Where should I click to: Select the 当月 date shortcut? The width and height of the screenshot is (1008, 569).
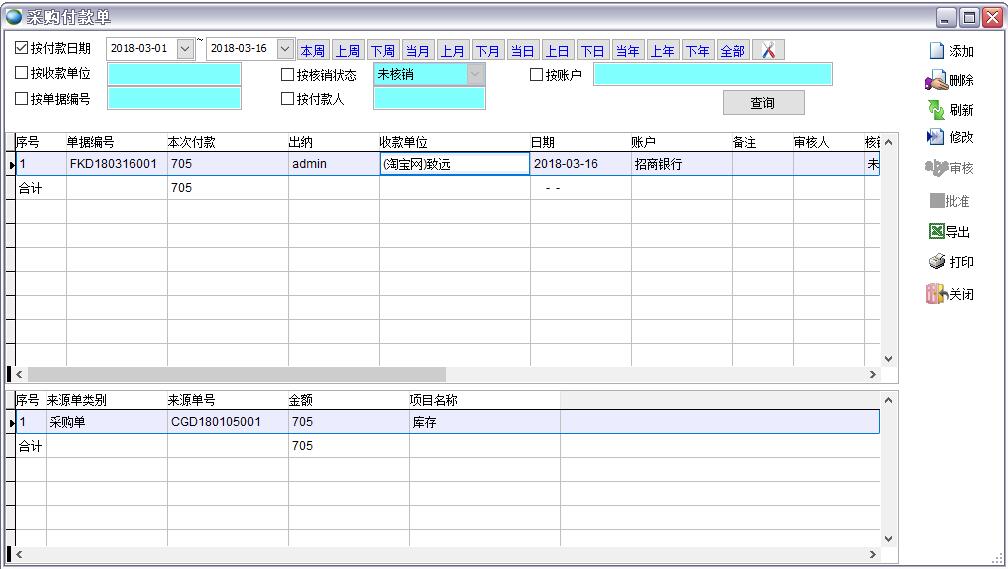pyautogui.click(x=417, y=51)
